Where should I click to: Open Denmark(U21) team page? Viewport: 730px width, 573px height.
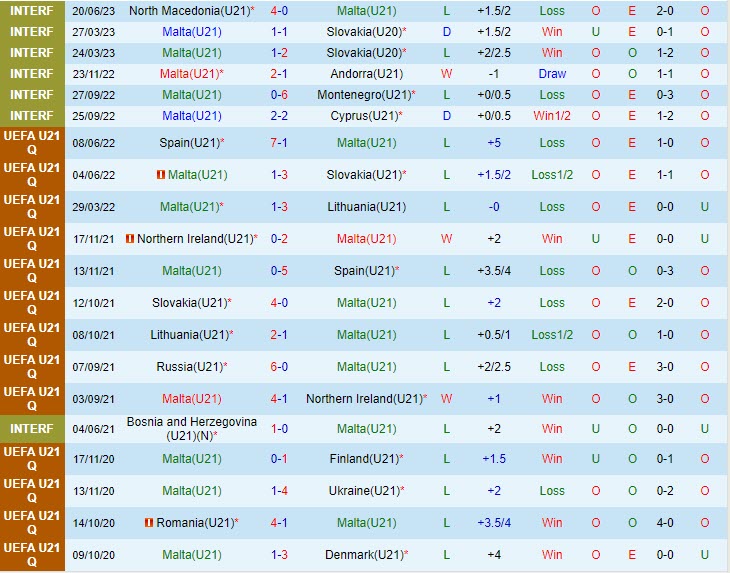(x=363, y=555)
